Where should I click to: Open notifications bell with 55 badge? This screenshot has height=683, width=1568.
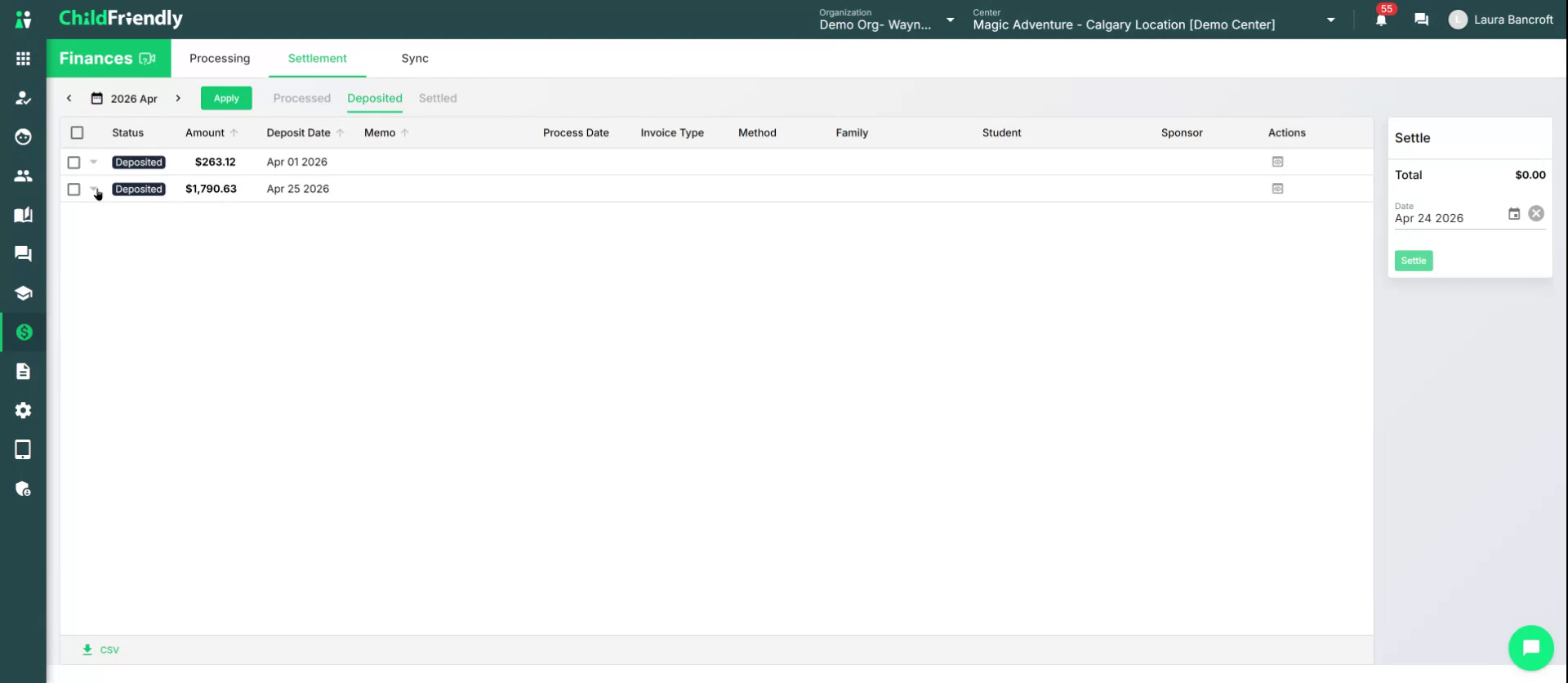(x=1381, y=20)
